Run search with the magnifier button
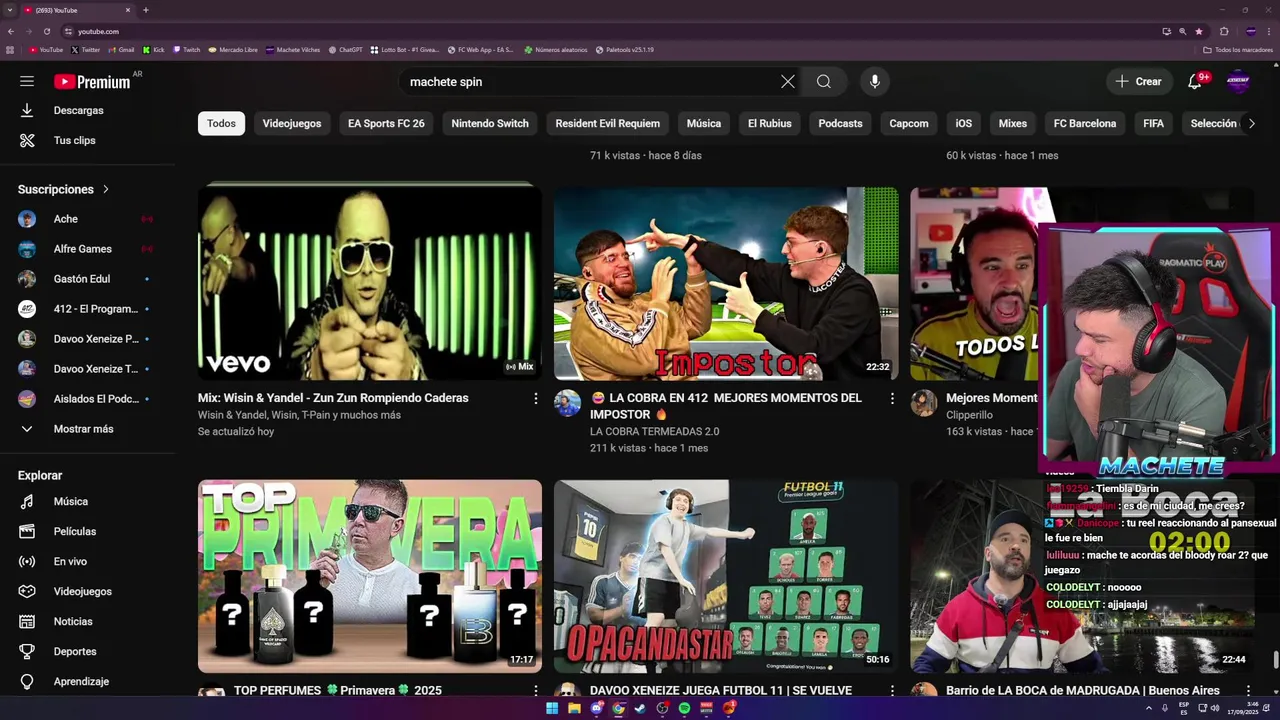This screenshot has height=720, width=1280. click(x=824, y=82)
